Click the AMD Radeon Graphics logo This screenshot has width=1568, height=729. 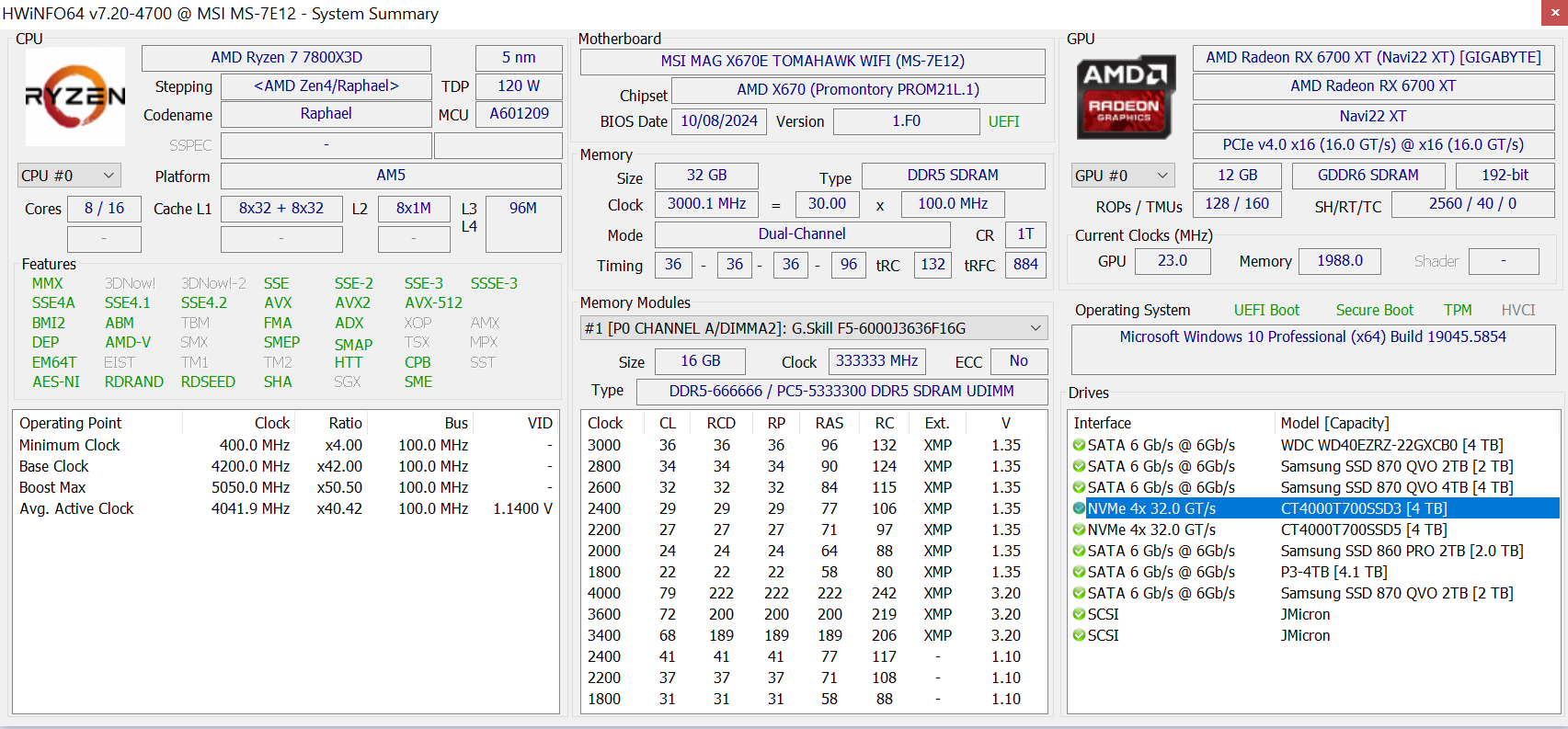pyautogui.click(x=1126, y=98)
